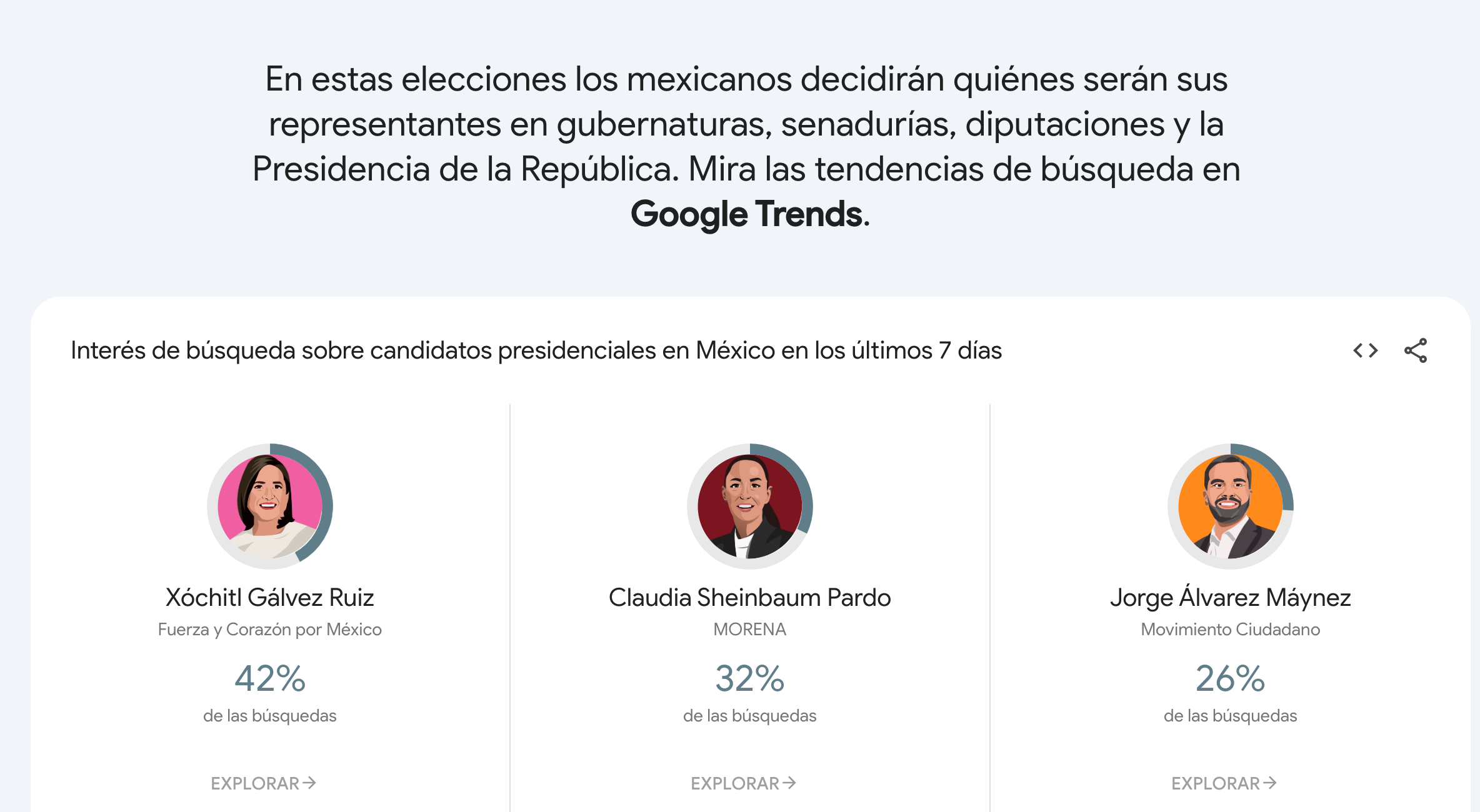Screen dimensions: 1480x812
Task: Open EXPLORAR under Xóchitl Gálvez Ruiz
Action: tap(263, 783)
